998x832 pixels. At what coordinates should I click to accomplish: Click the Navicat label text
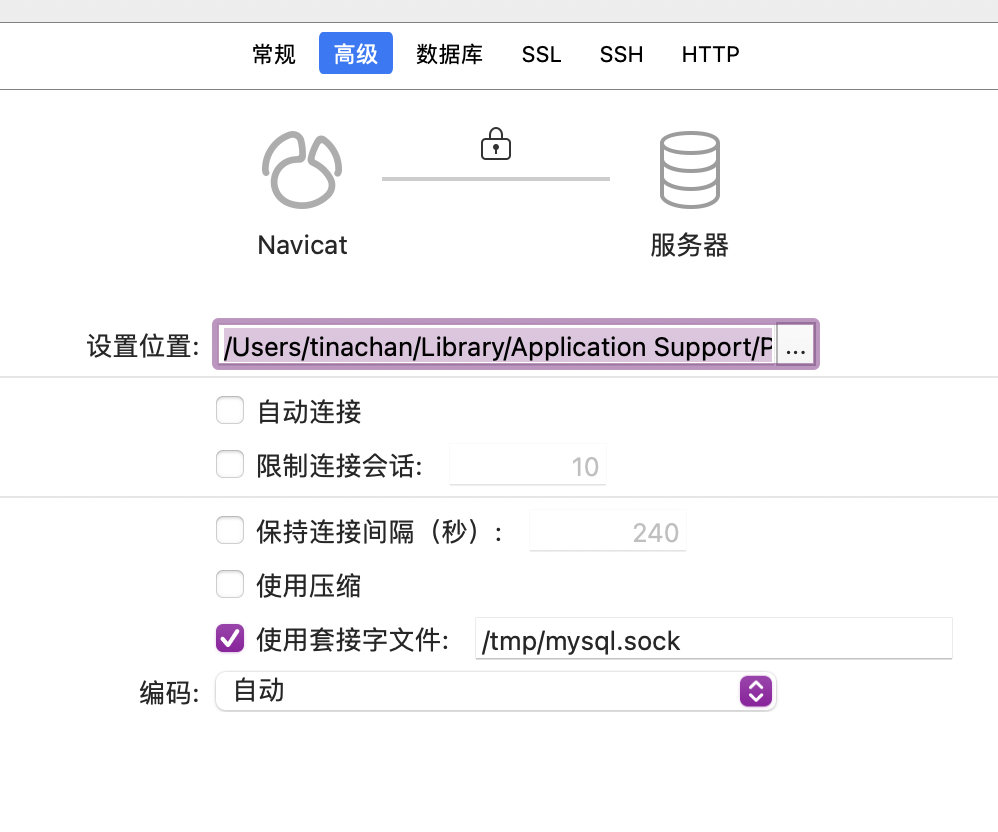tap(302, 245)
